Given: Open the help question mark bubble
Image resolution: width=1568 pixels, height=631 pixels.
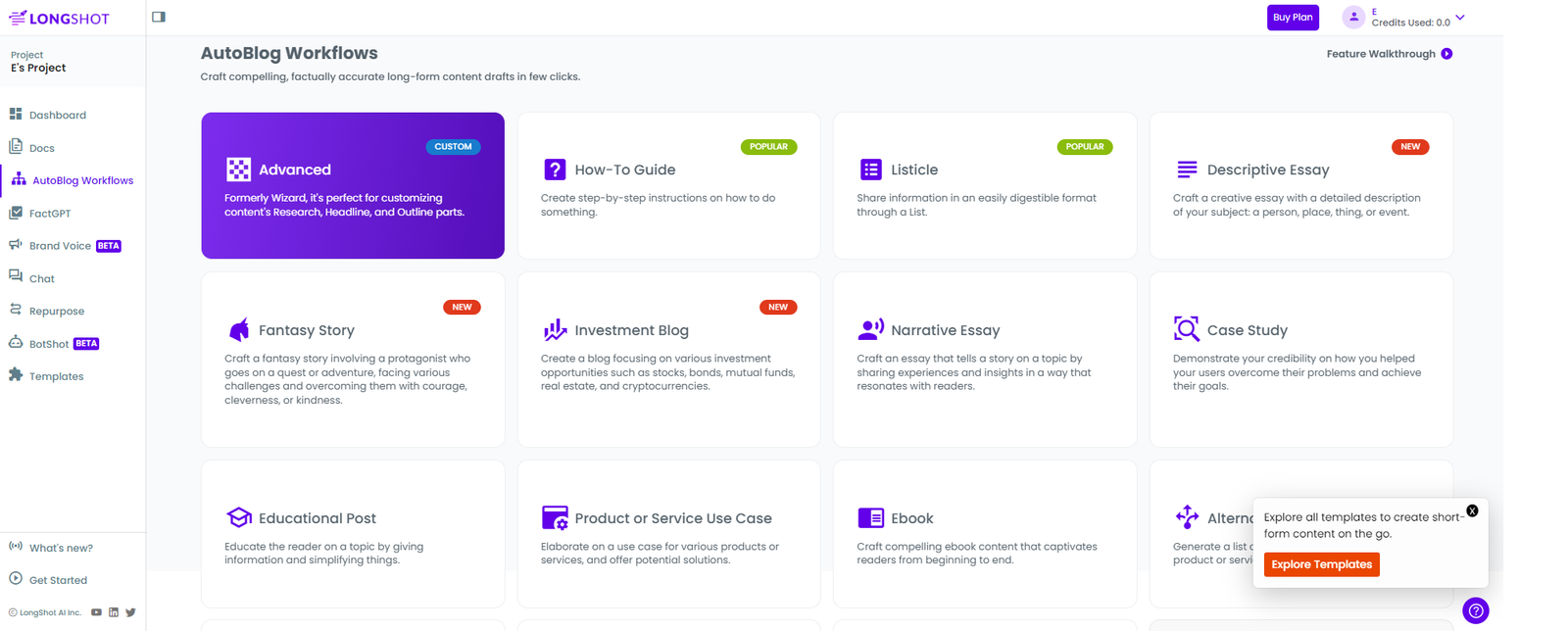Looking at the screenshot, I should point(1475,610).
